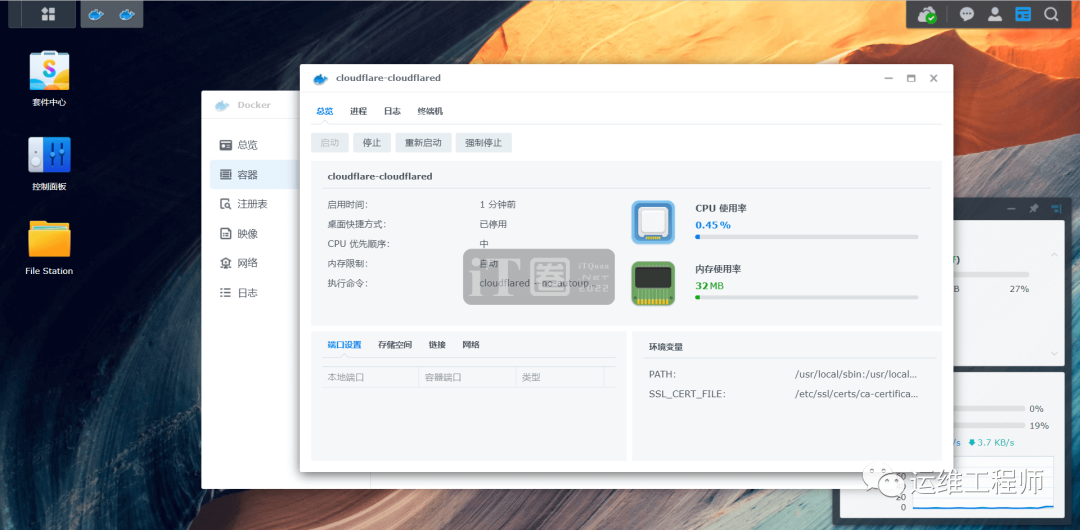Click the 3.7 KB/s download speed text
Viewport: 1080px width, 530px height.
tap(991, 442)
